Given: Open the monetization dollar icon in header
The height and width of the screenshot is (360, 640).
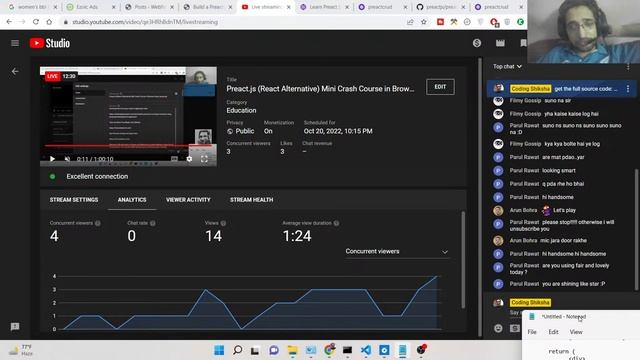Looking at the screenshot, I should 477,43.
